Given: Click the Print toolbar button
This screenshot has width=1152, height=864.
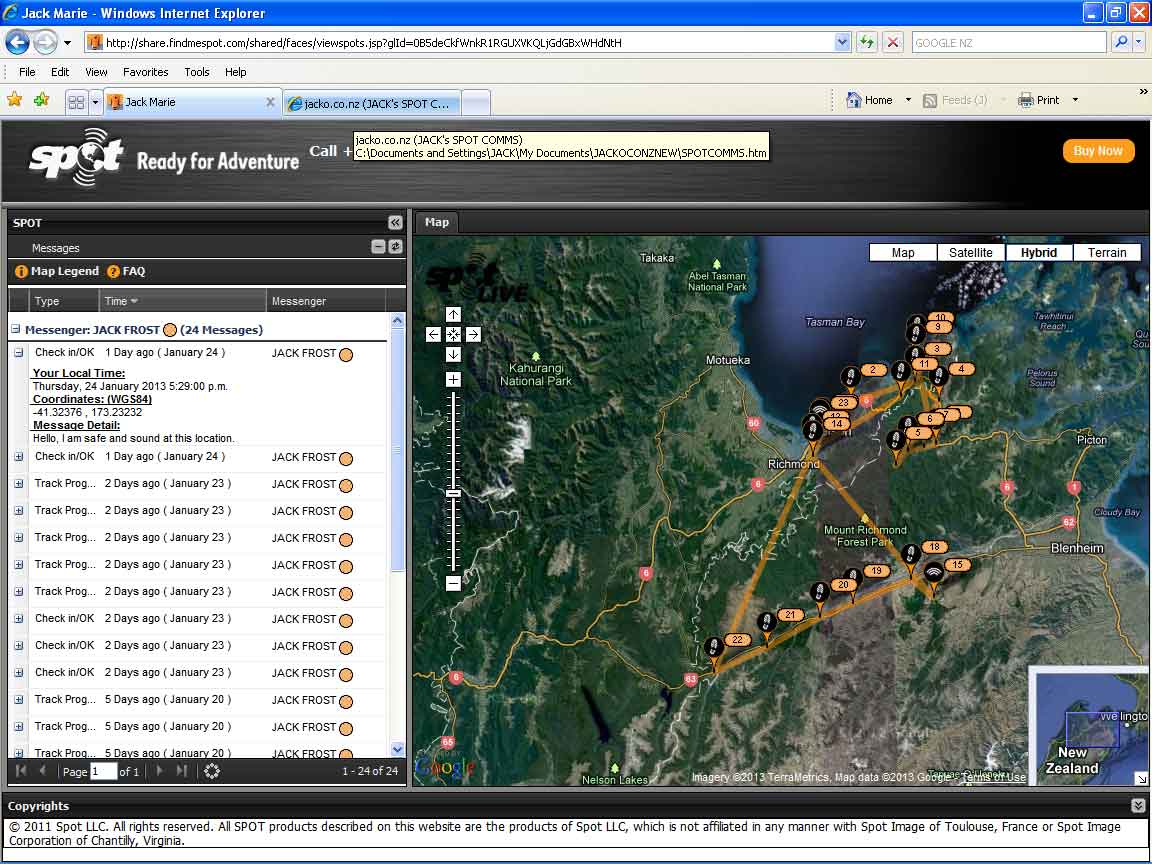Looking at the screenshot, I should (x=1038, y=100).
